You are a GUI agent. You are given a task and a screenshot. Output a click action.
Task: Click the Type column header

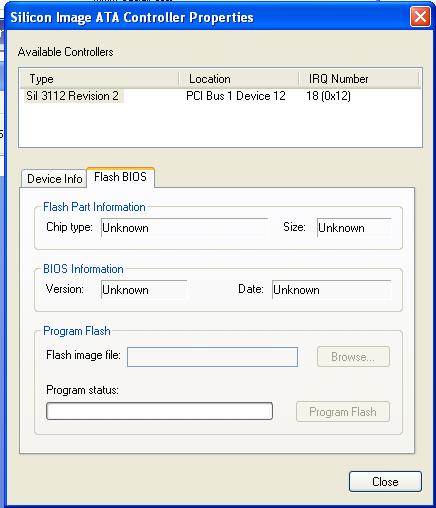pos(99,79)
